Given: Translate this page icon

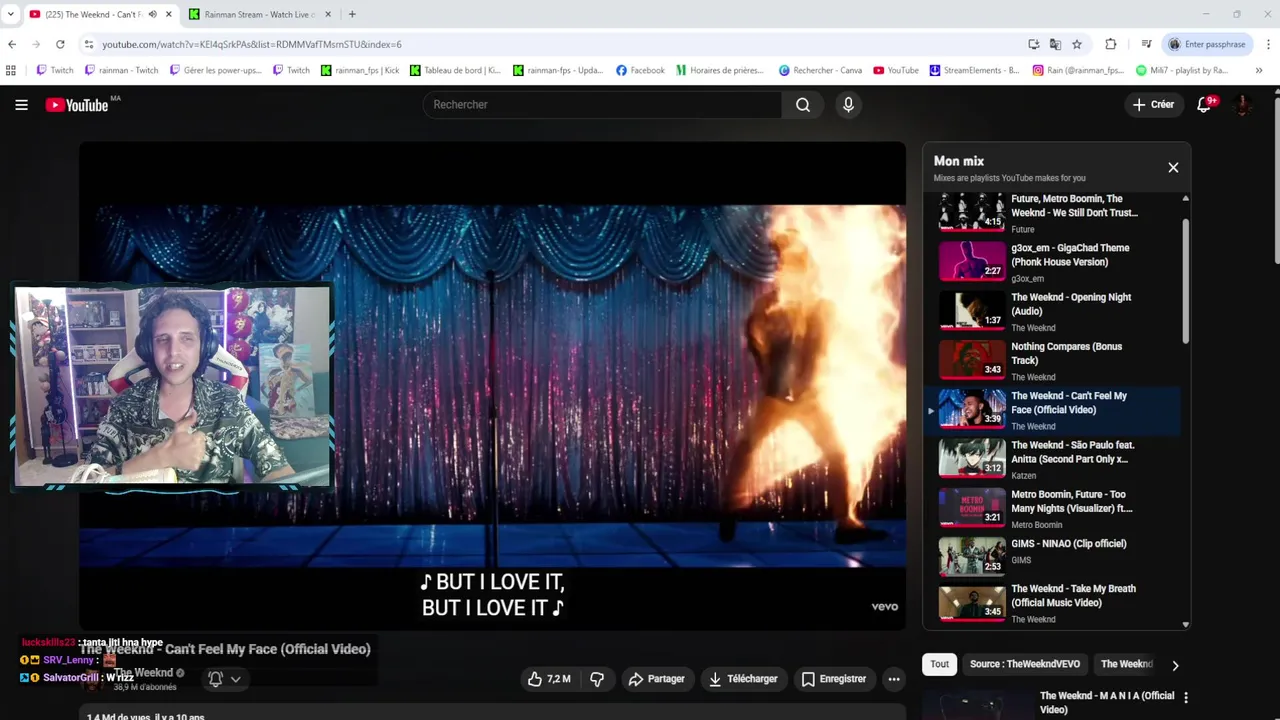Looking at the screenshot, I should (1055, 44).
